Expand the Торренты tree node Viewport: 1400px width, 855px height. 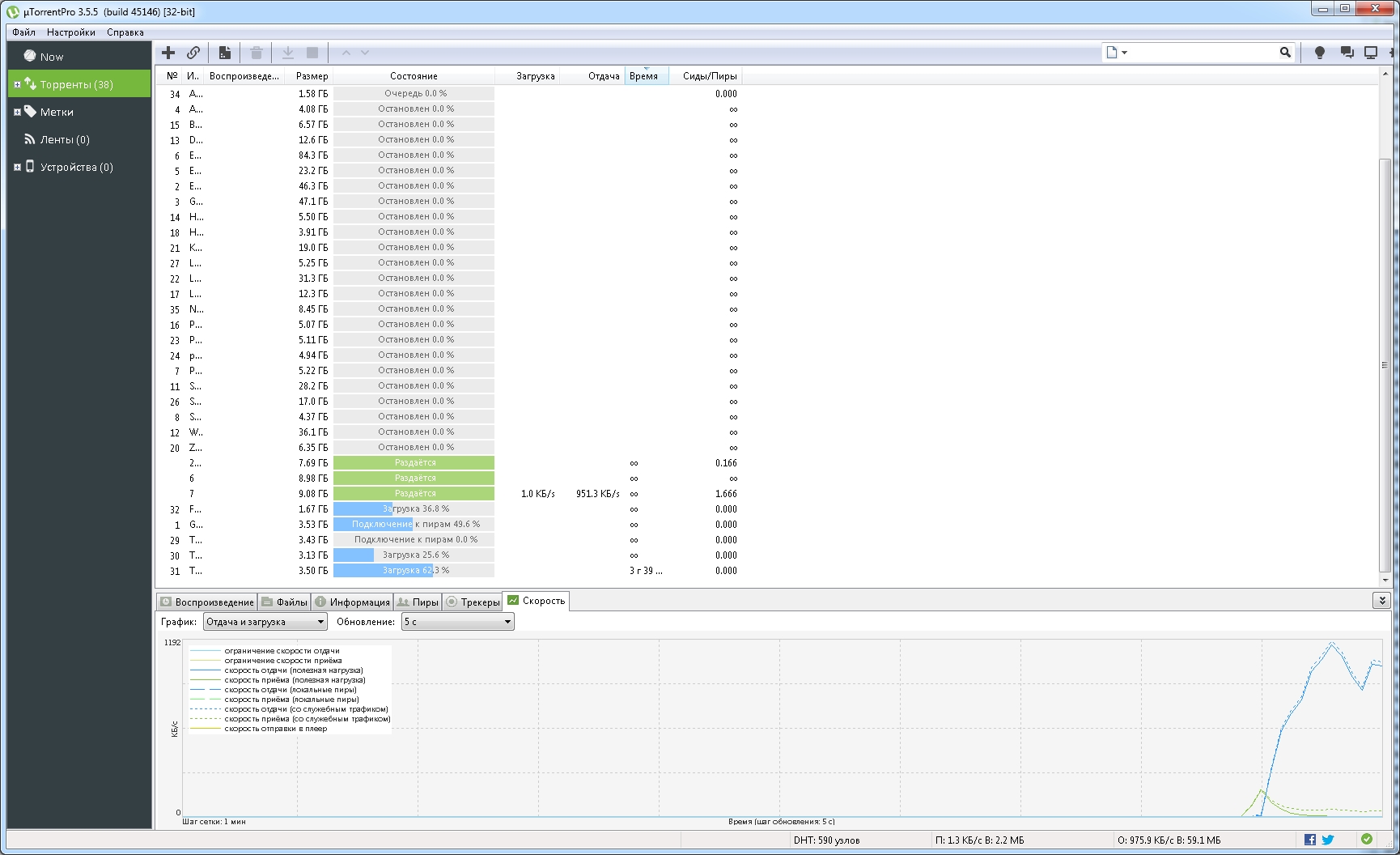coord(17,84)
